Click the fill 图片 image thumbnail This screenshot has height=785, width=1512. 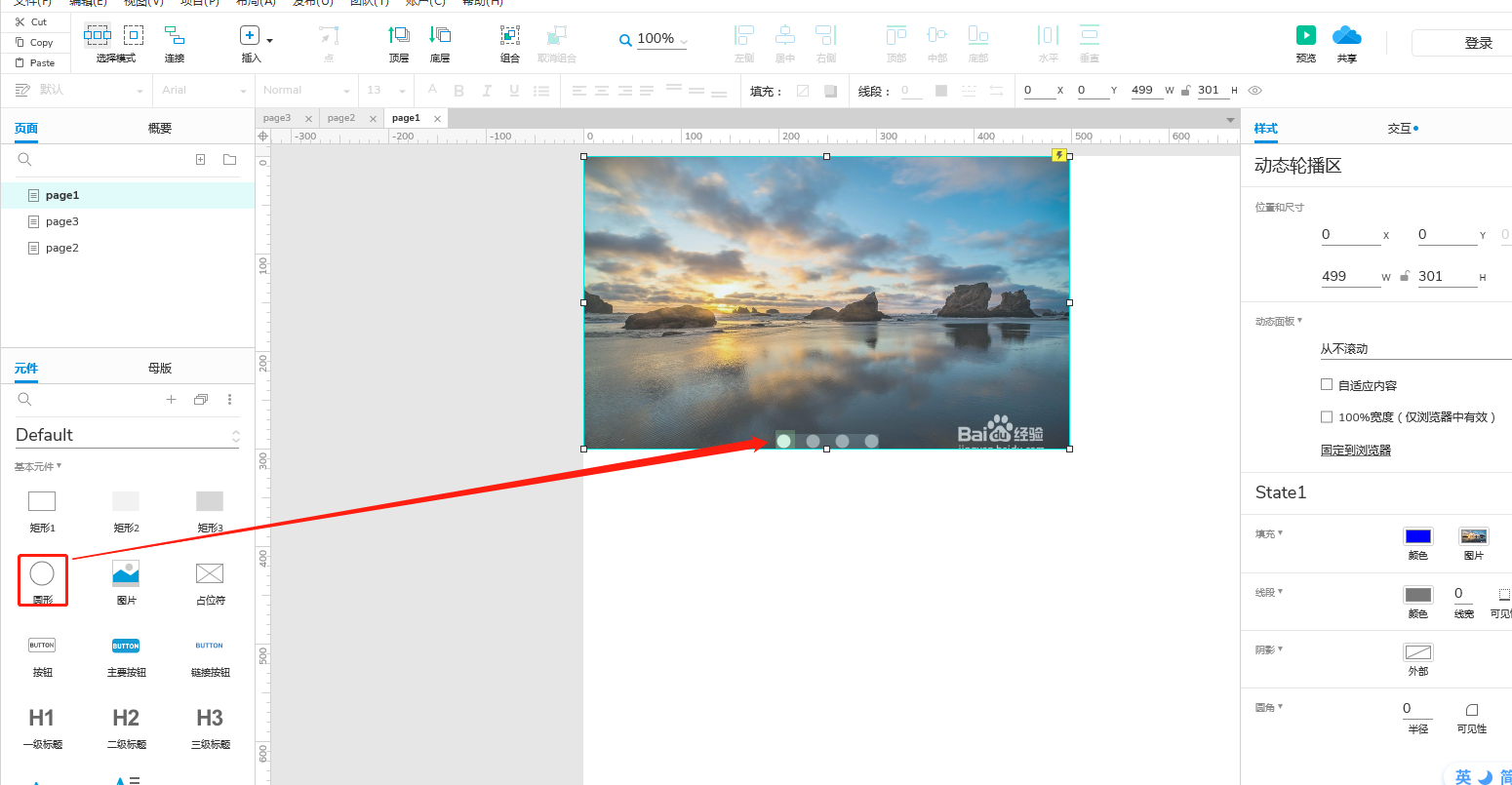pos(1474,536)
